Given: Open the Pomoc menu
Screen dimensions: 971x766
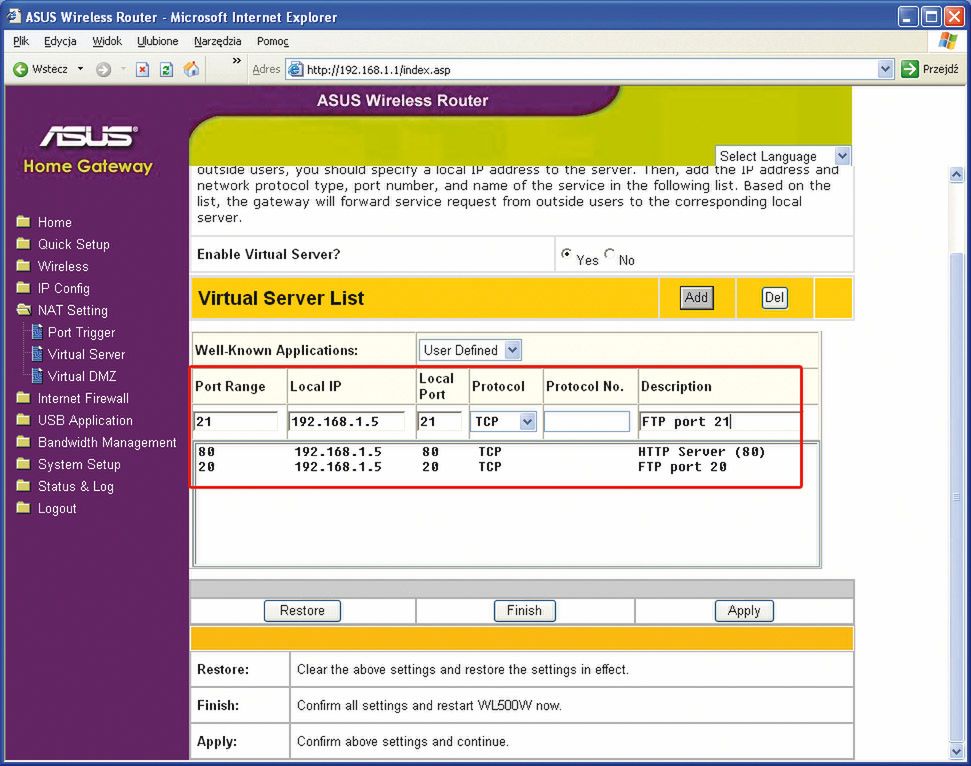Looking at the screenshot, I should [272, 41].
